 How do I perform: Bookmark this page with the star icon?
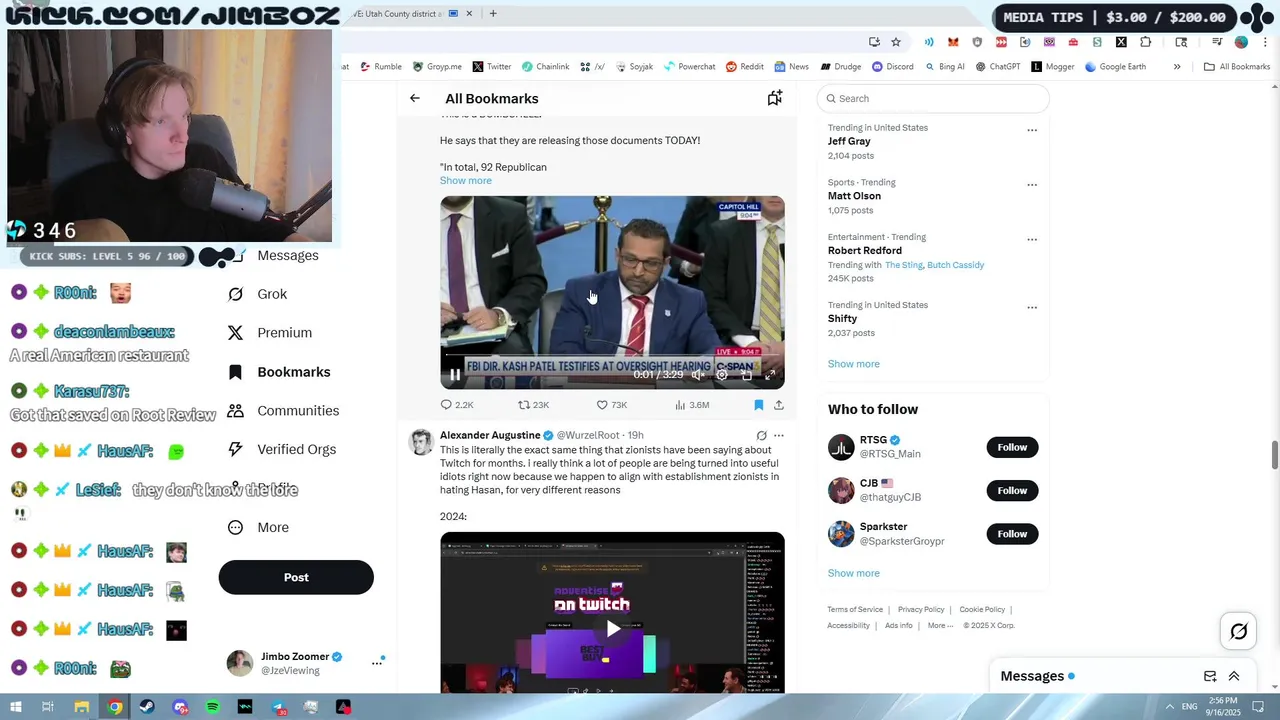(x=896, y=42)
